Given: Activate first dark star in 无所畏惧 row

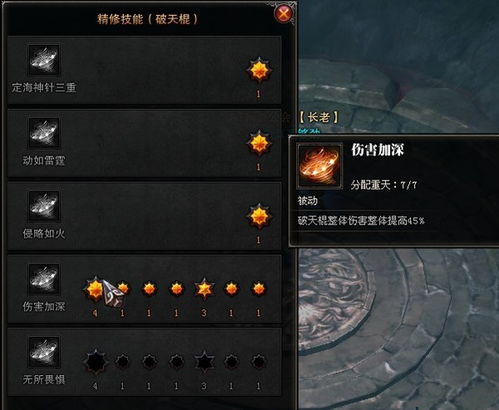Looking at the screenshot, I should [95, 362].
